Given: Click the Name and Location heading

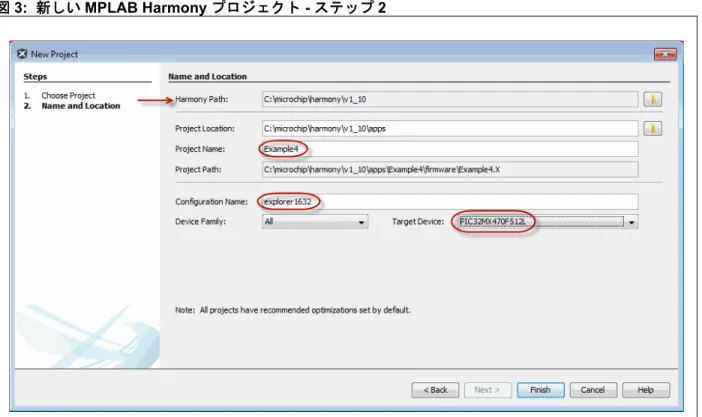Looking at the screenshot, I should [207, 76].
